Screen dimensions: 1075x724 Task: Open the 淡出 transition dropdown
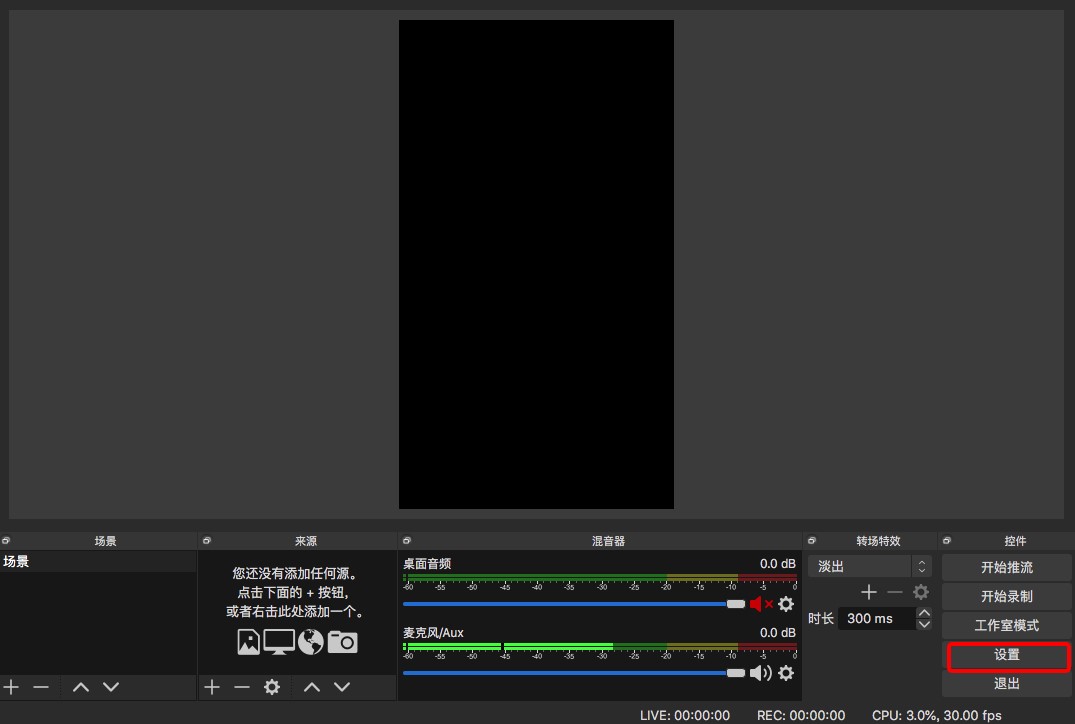[869, 566]
